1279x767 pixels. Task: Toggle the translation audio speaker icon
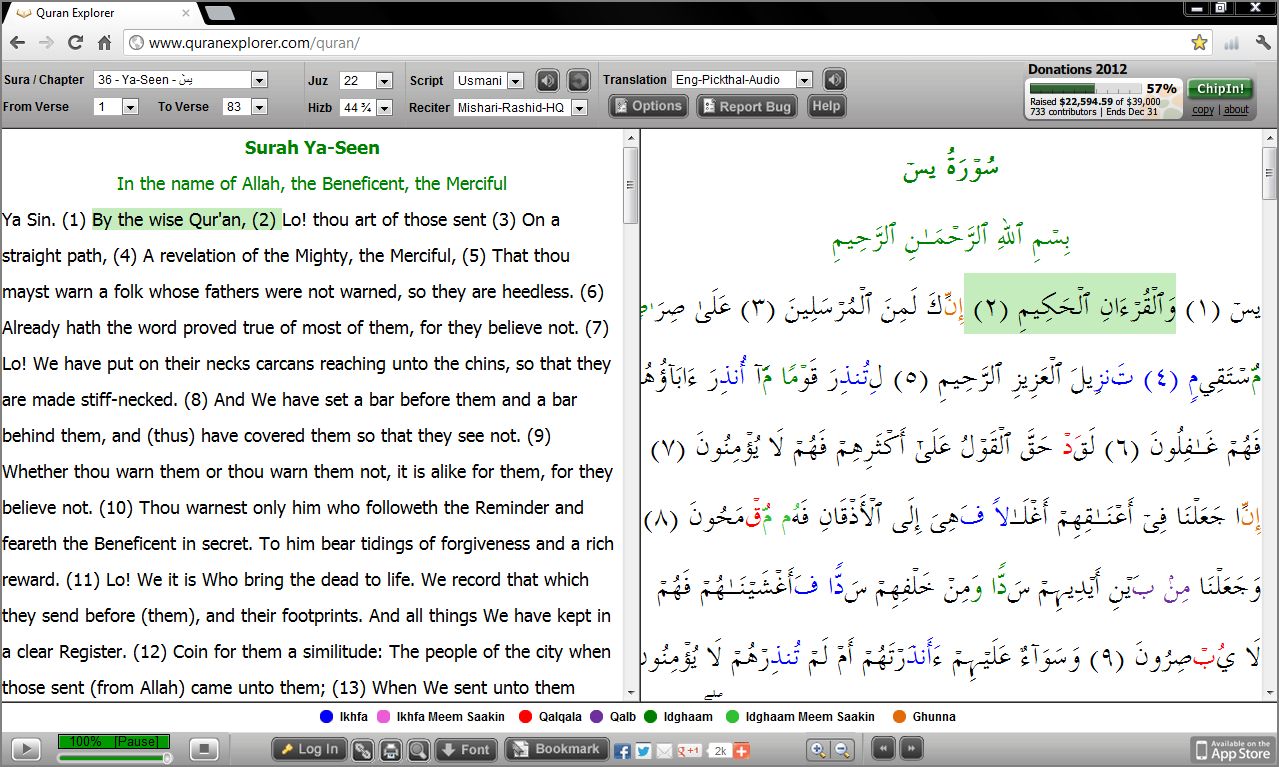point(834,80)
